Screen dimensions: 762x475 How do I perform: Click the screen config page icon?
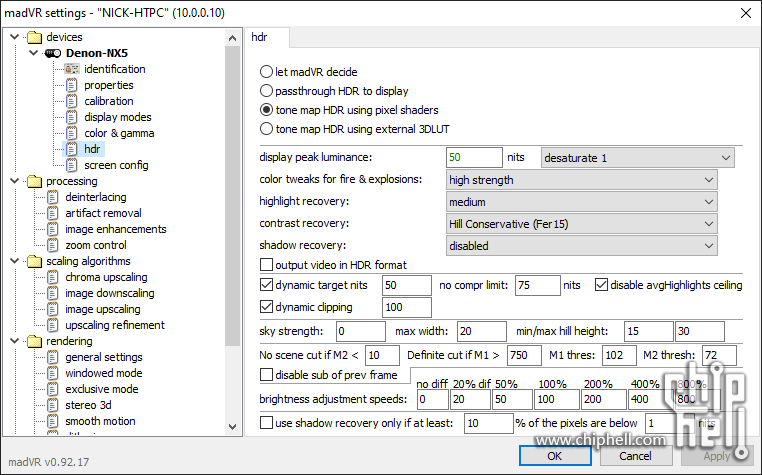coord(71,165)
